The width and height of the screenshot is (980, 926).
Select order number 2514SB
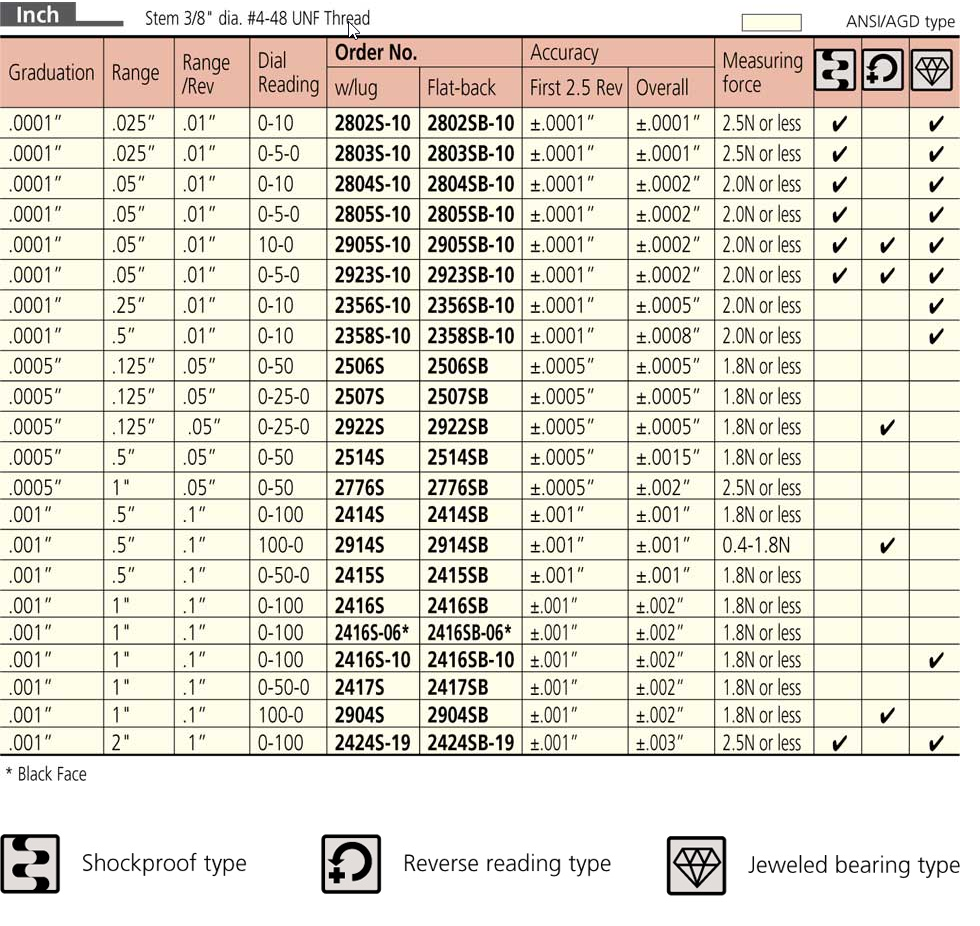pos(458,458)
